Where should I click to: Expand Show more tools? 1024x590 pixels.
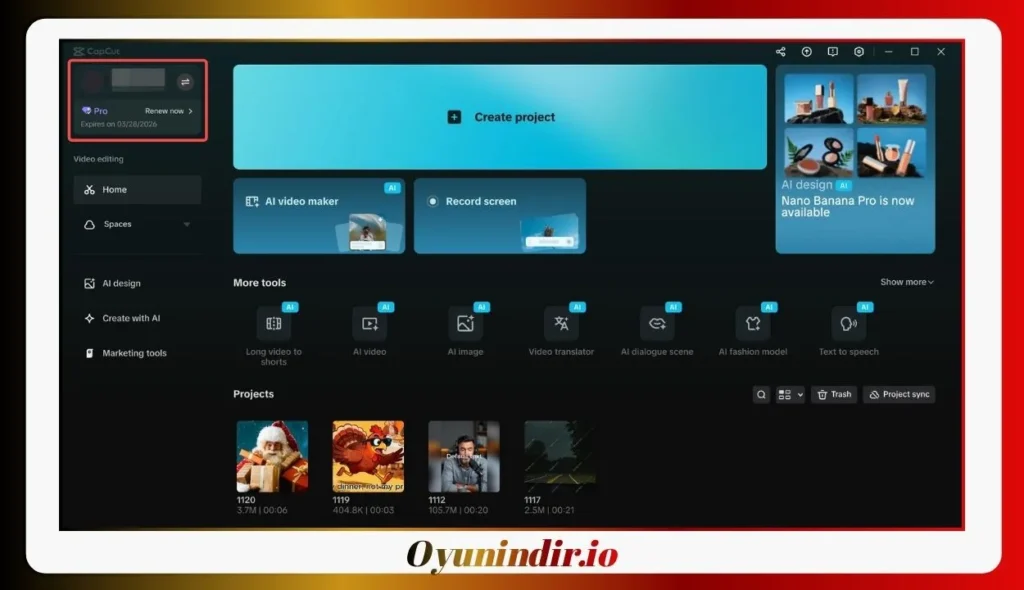[907, 282]
